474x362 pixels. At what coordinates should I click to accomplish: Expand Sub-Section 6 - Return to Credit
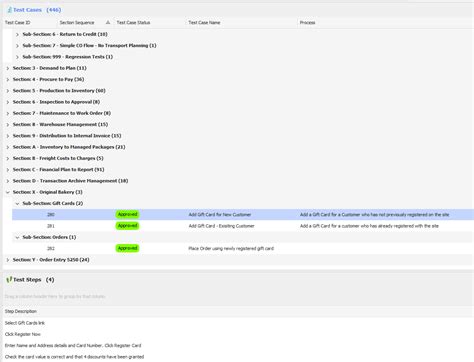[17, 34]
